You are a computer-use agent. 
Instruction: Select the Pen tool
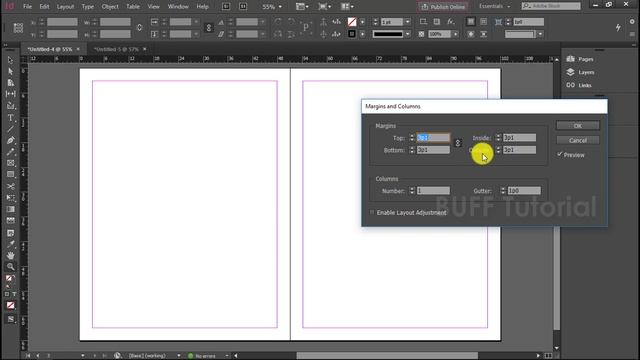click(x=10, y=140)
